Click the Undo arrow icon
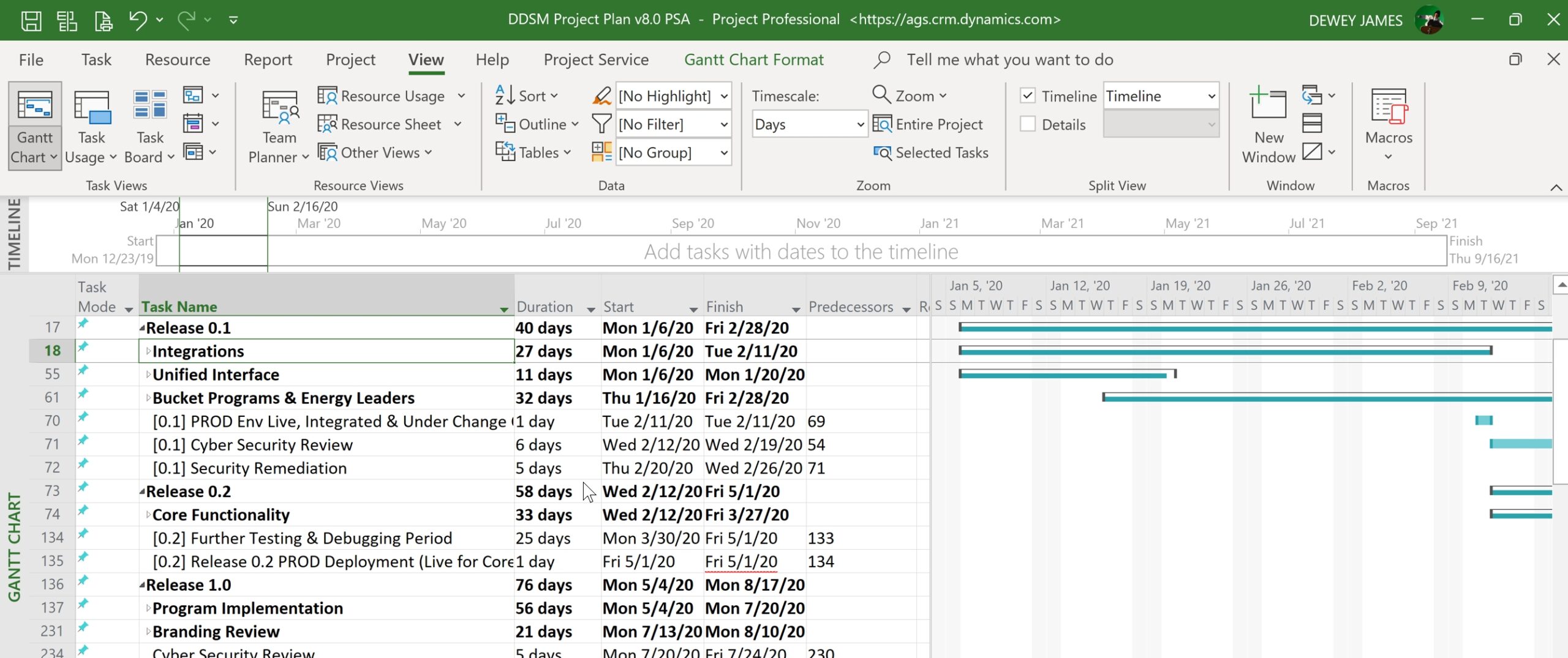The image size is (1568, 658). tap(138, 20)
